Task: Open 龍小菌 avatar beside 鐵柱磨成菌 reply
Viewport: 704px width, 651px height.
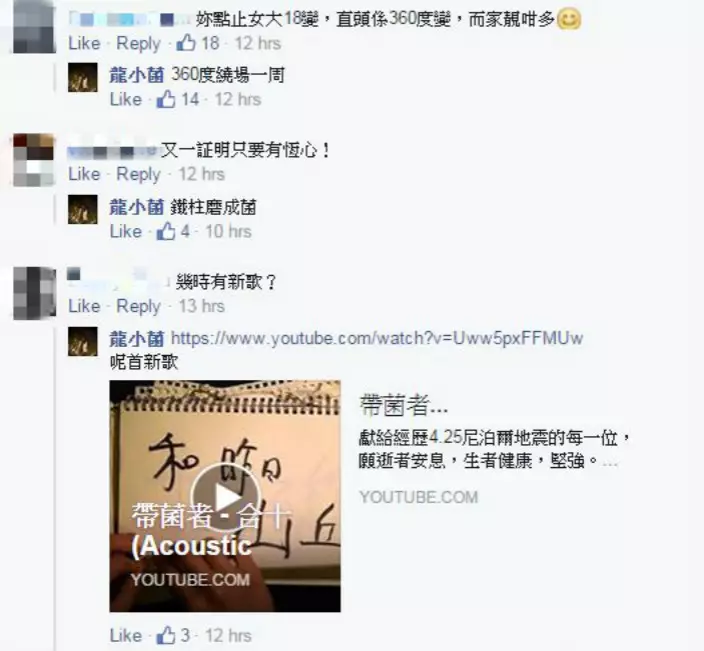Action: [x=83, y=209]
